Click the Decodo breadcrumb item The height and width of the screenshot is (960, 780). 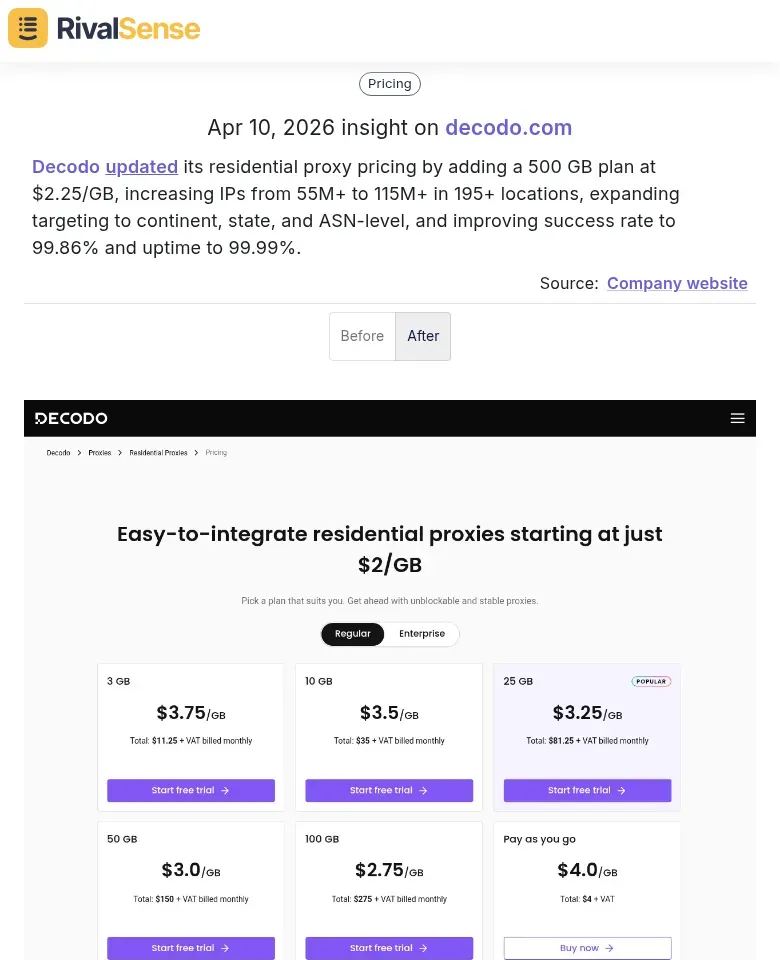tap(58, 452)
